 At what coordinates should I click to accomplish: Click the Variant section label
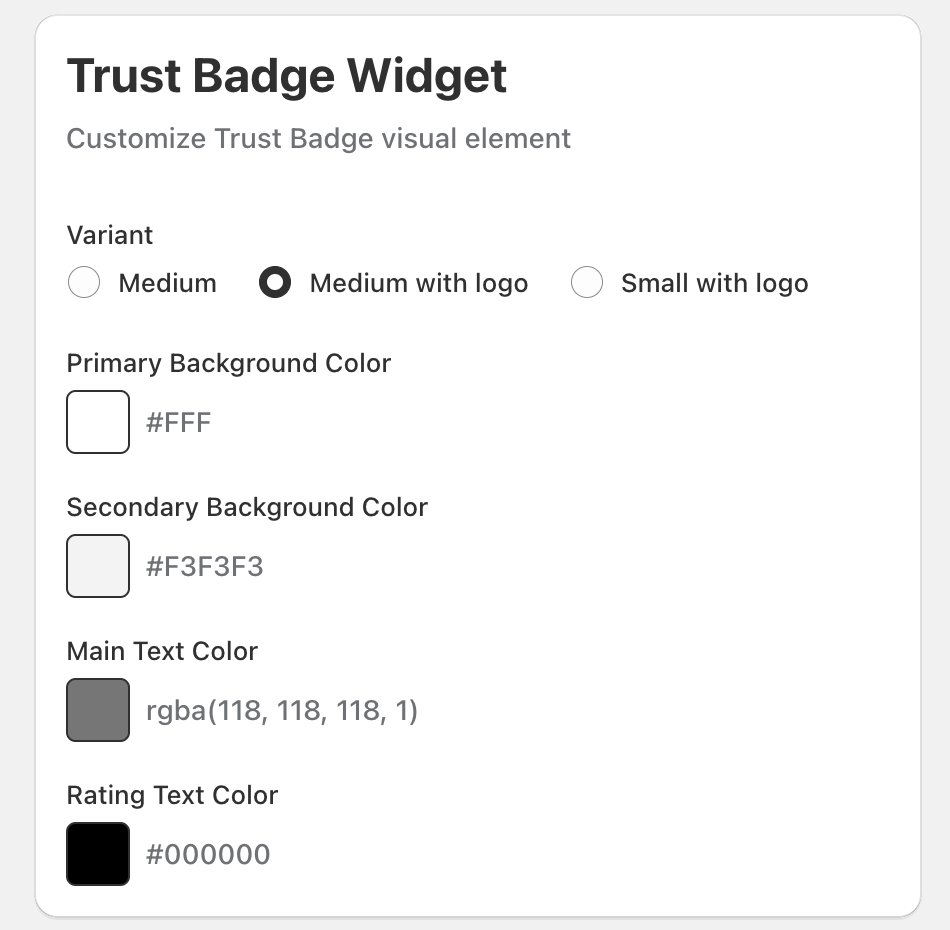(x=109, y=235)
